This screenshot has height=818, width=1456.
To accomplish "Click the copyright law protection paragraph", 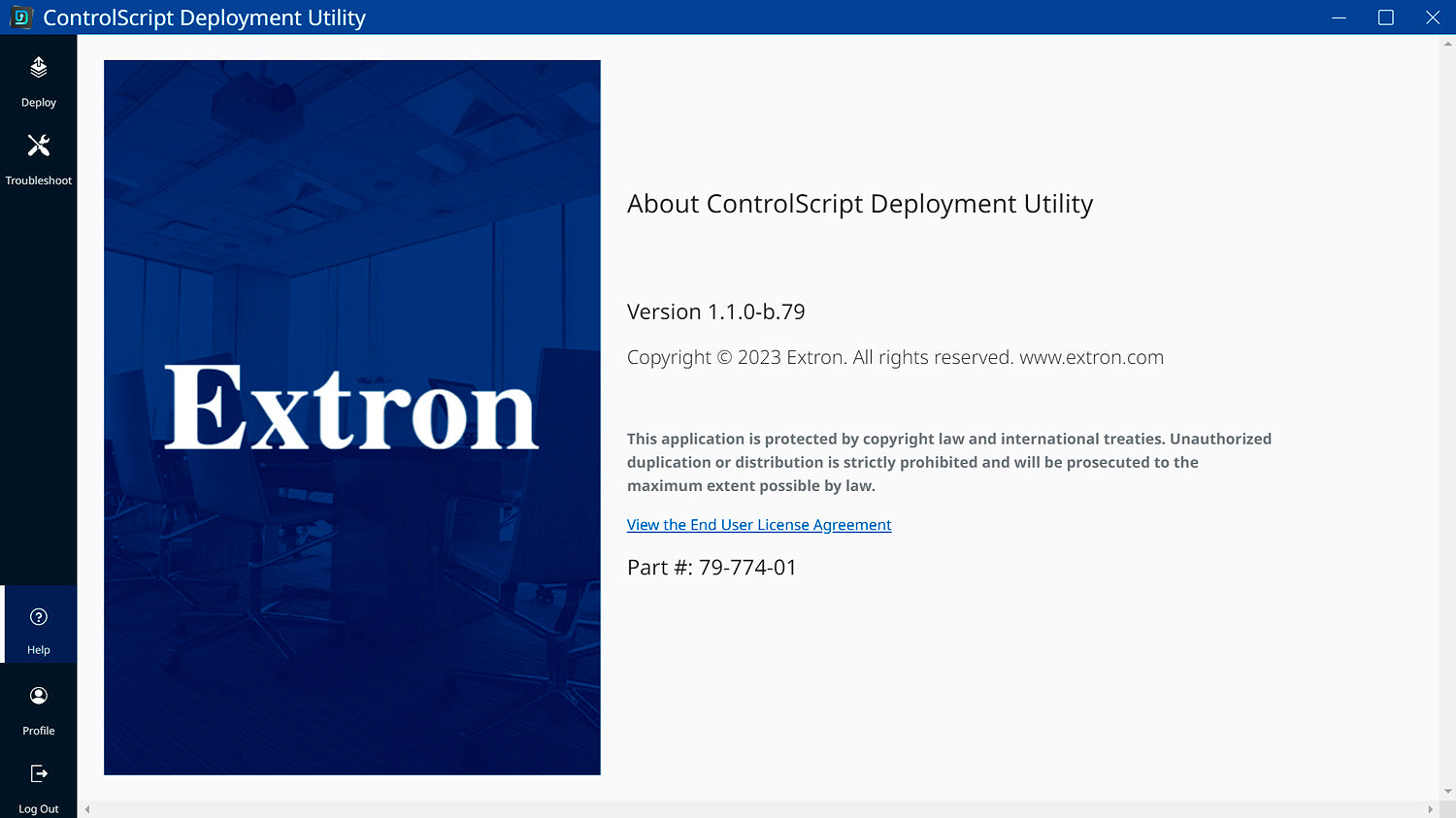I will (x=949, y=462).
